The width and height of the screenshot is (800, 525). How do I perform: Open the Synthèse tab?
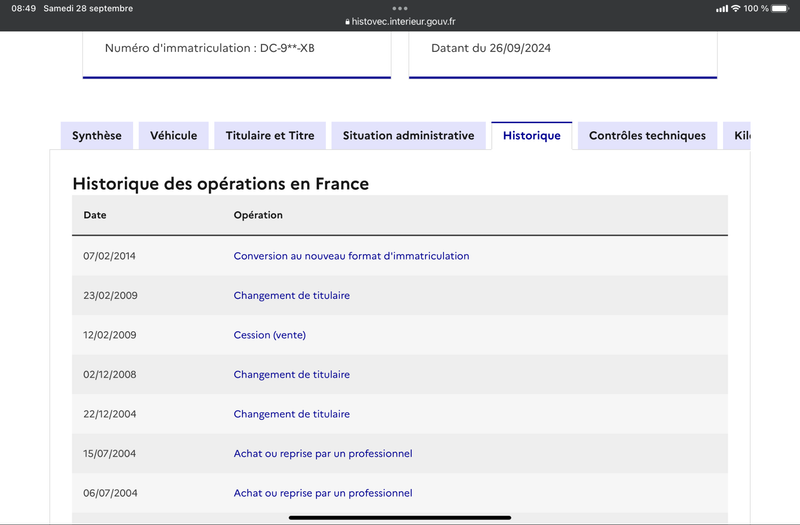96,135
